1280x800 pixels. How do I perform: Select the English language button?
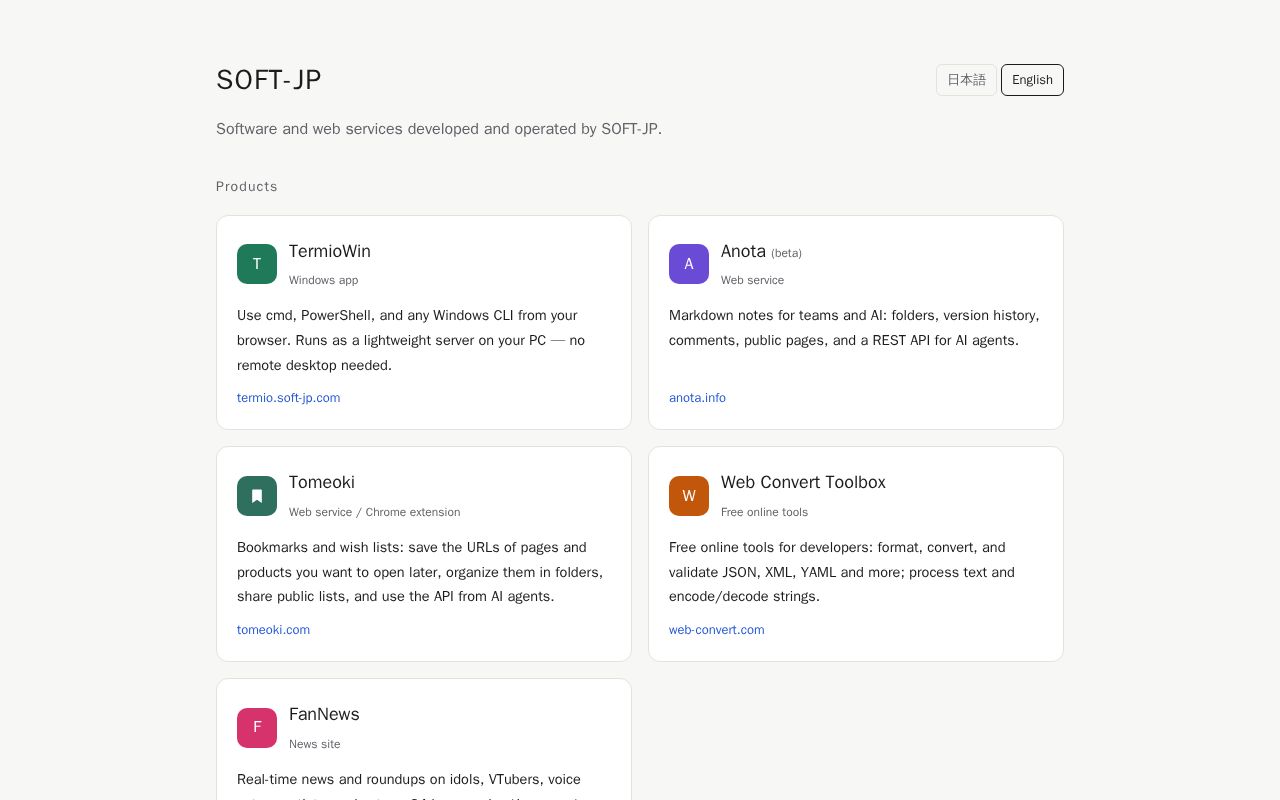pyautogui.click(x=1032, y=80)
